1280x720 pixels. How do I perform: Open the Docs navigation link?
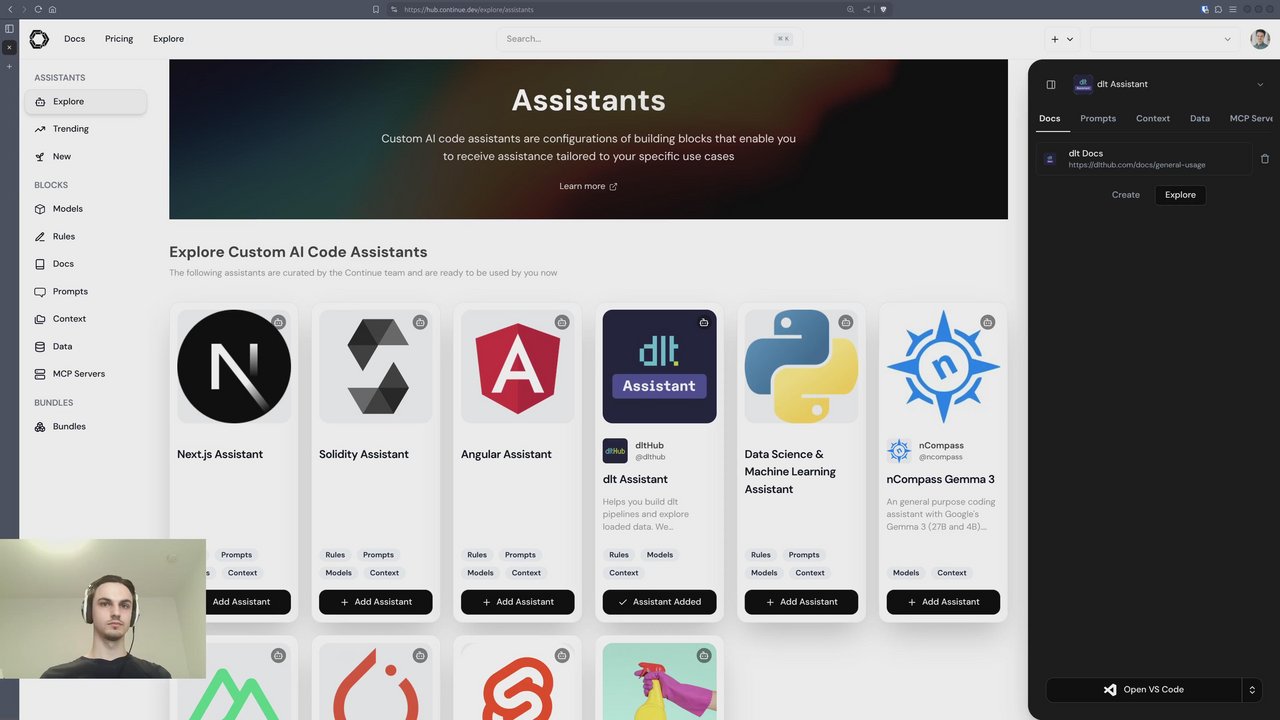coord(75,39)
